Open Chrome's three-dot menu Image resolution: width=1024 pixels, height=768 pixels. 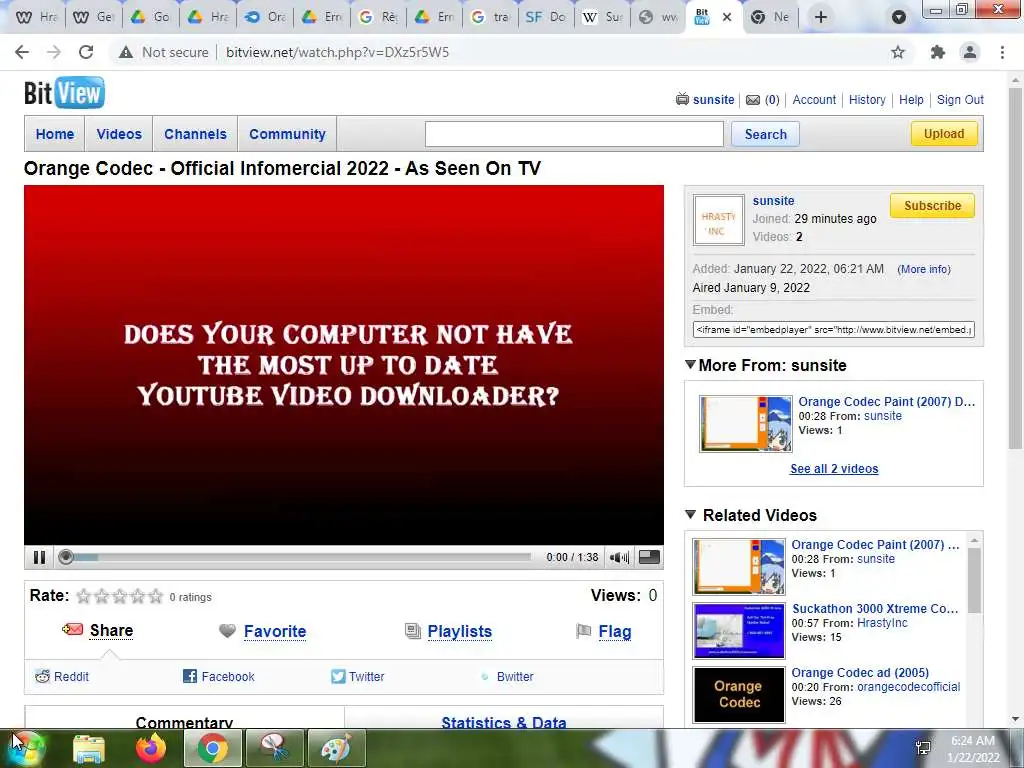[1002, 52]
